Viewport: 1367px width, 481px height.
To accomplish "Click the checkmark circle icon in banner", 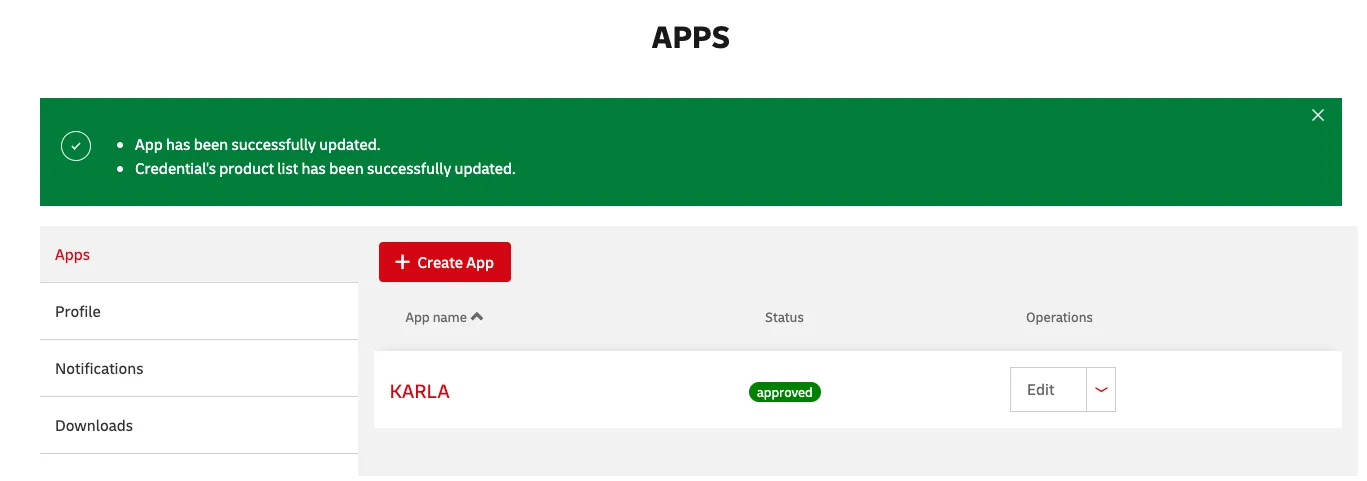I will [76, 146].
